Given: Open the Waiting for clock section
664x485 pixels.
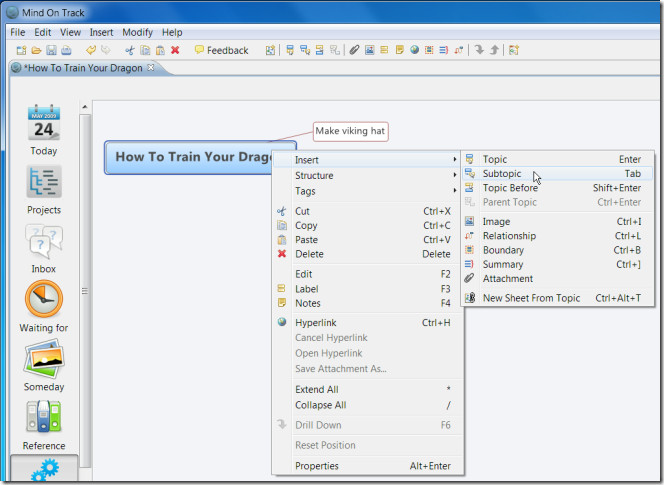Looking at the screenshot, I should coord(44,306).
